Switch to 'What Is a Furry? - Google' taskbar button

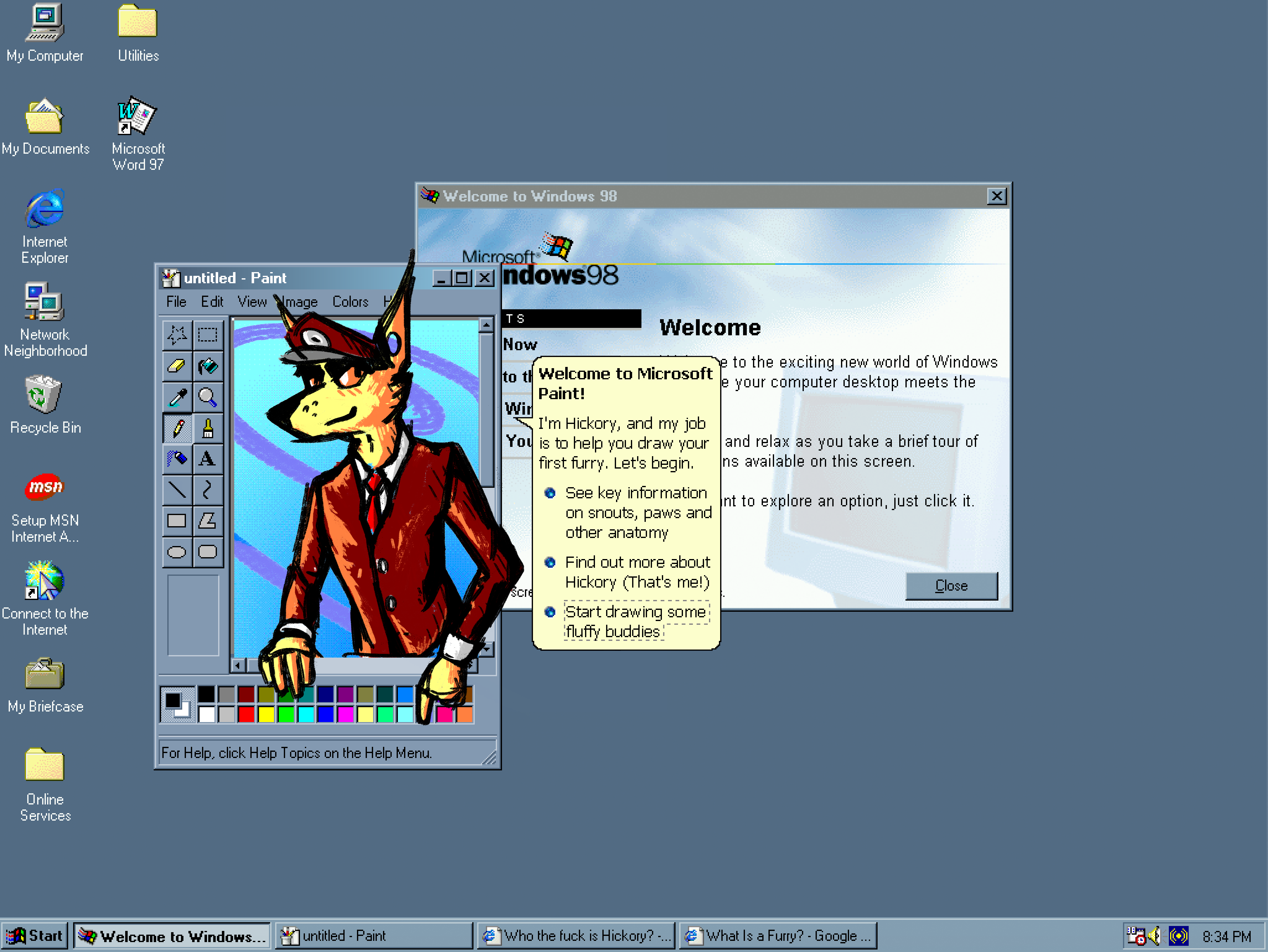click(778, 936)
